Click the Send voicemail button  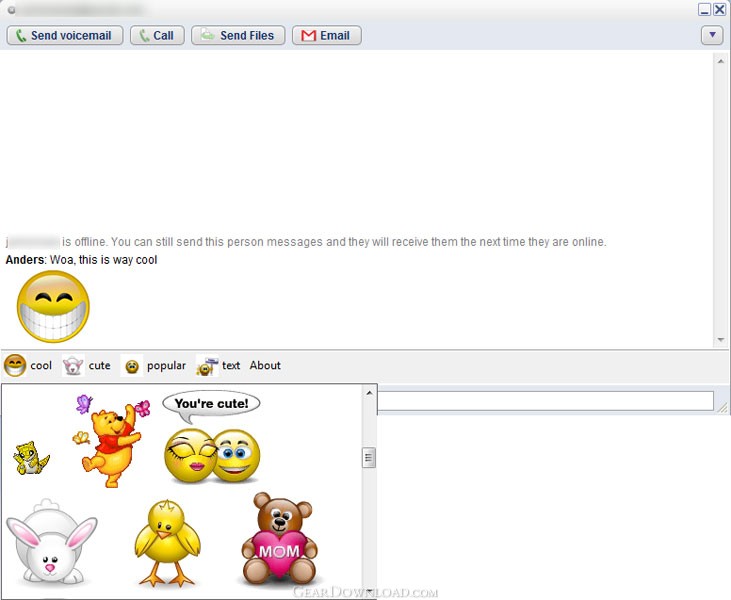click(65, 36)
